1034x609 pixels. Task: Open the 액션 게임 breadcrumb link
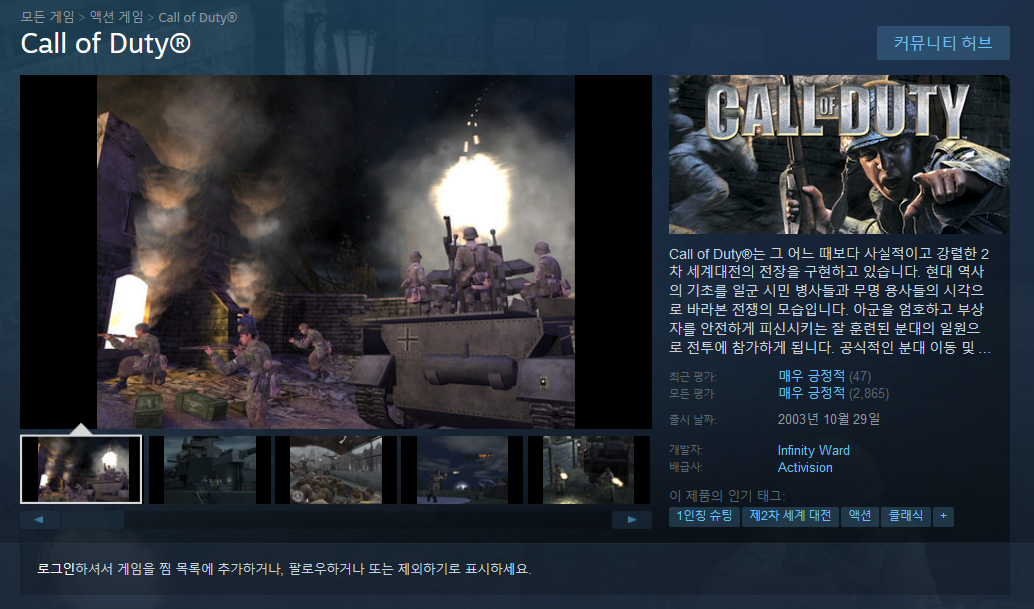116,17
